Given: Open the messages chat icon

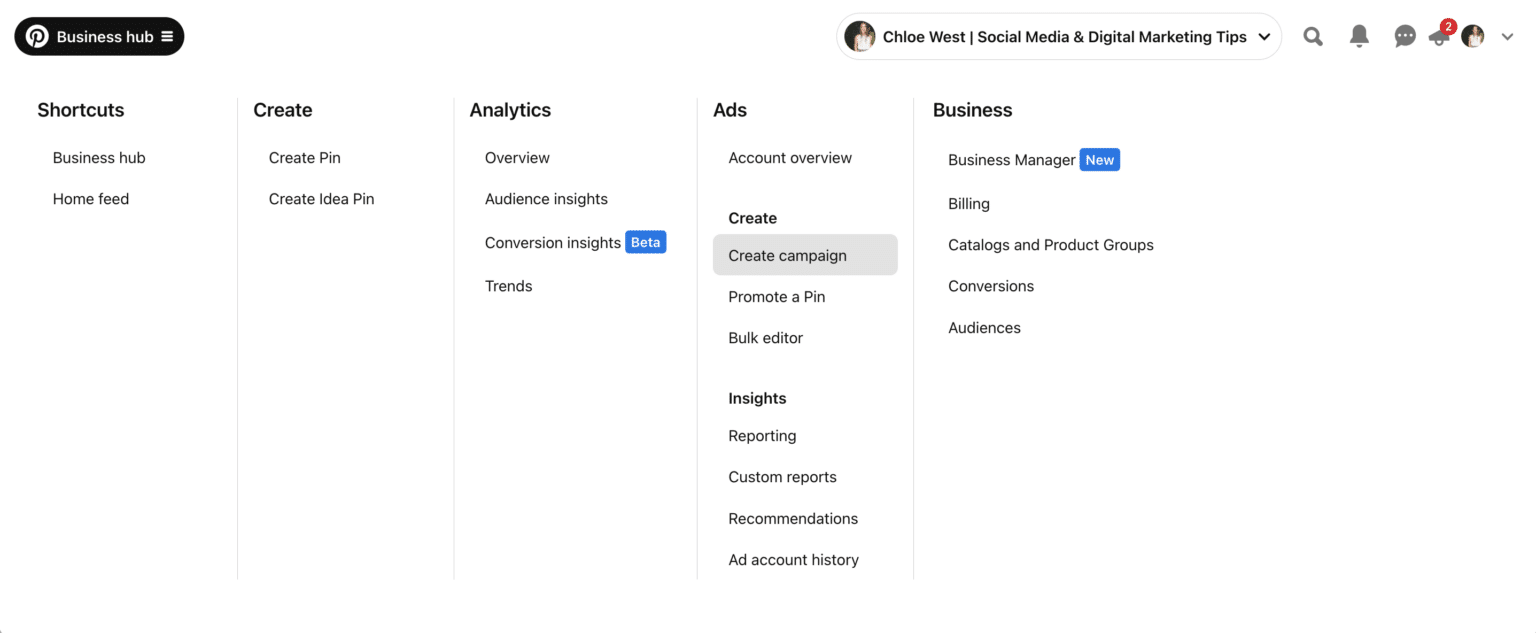Looking at the screenshot, I should click(x=1405, y=36).
